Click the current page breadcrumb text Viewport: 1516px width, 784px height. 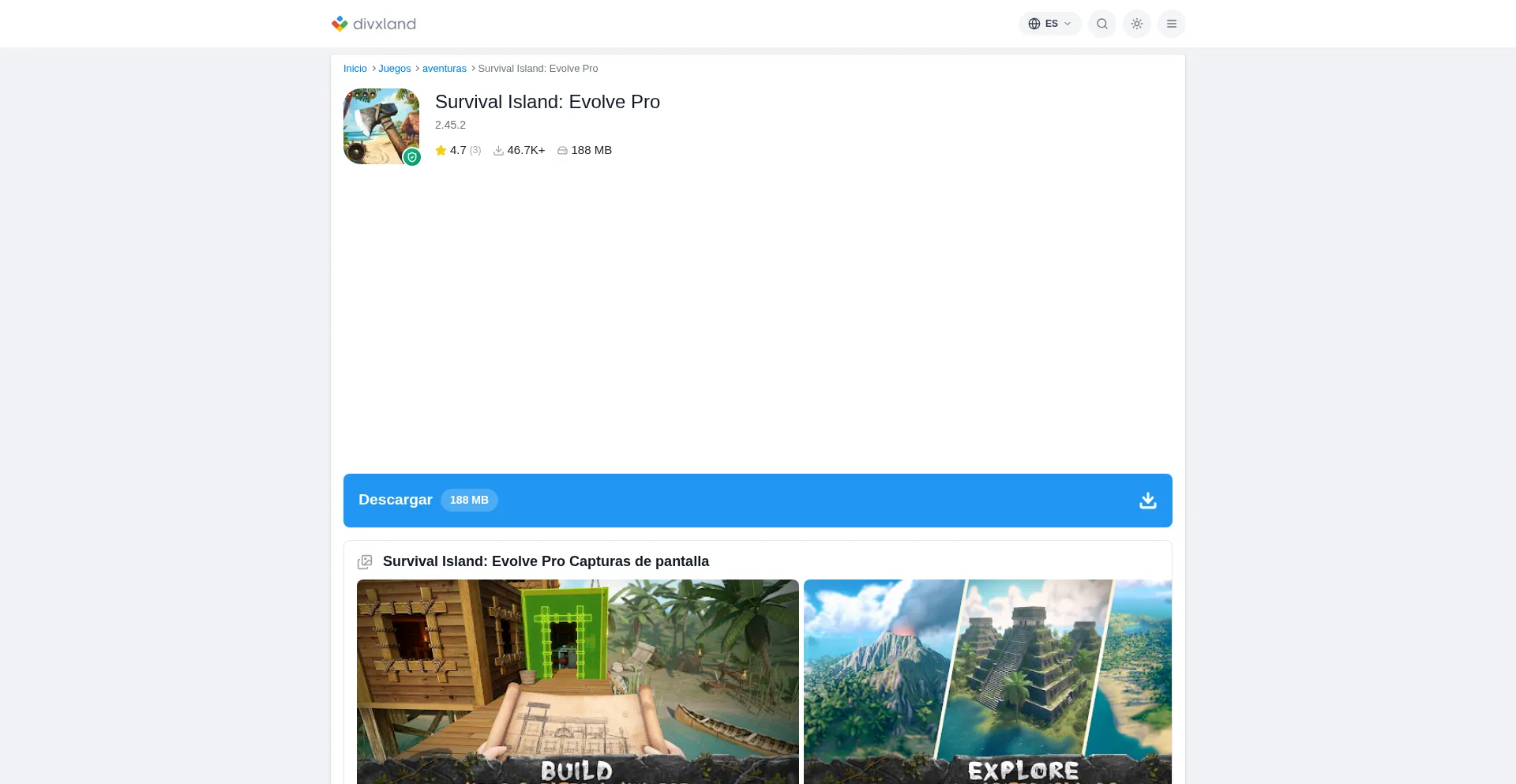coord(538,69)
